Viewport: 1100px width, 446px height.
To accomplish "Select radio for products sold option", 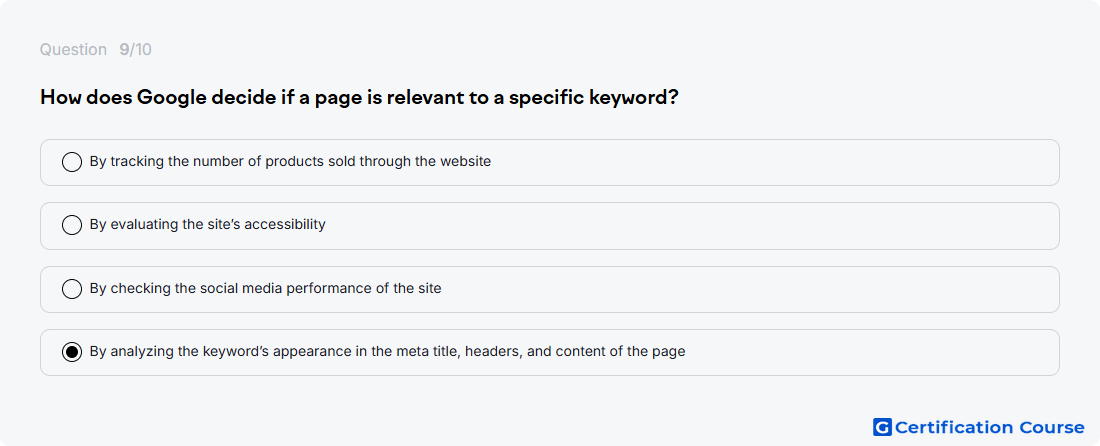I will [72, 162].
